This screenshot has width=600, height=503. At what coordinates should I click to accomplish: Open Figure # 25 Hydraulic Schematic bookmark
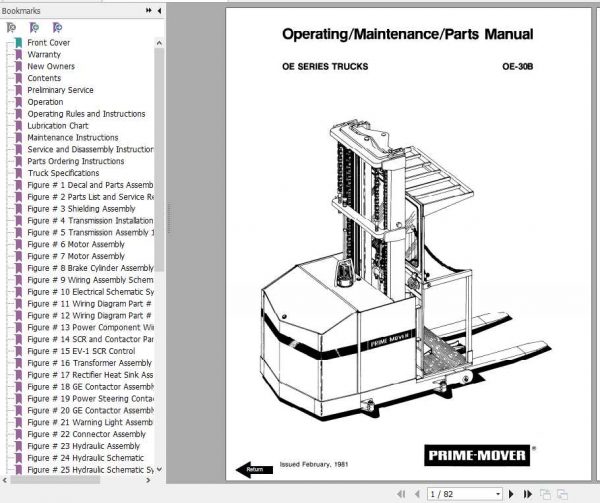pyautogui.click(x=90, y=470)
